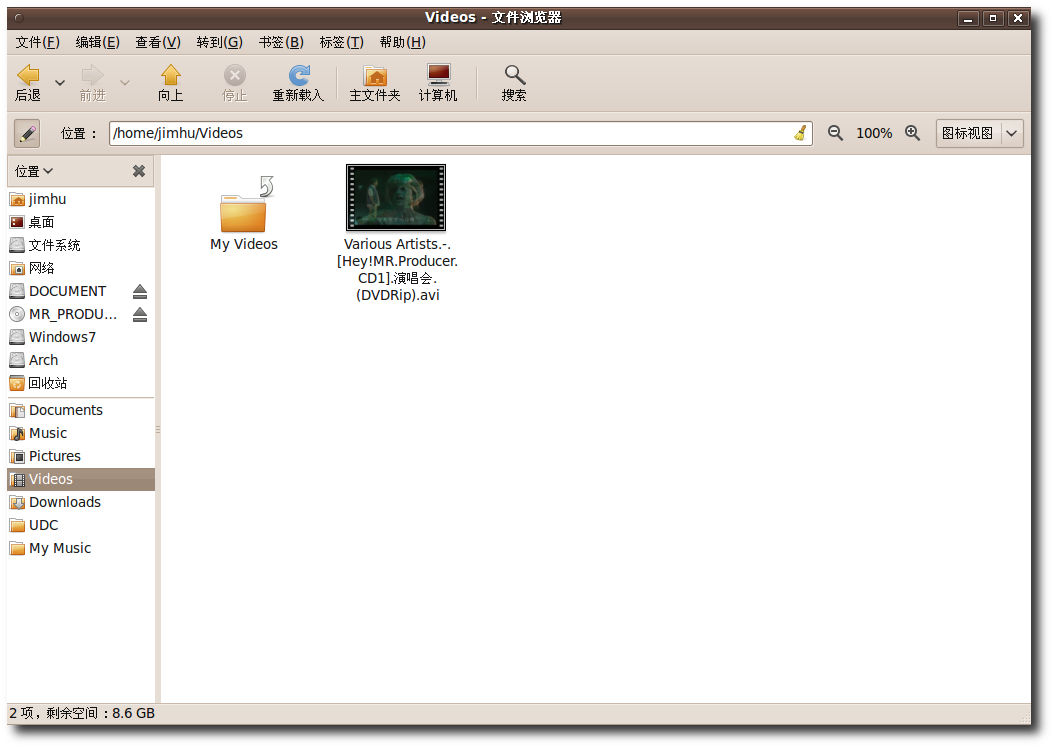Open the Arch drive in sidebar
The height and width of the screenshot is (748, 1054).
coord(81,360)
